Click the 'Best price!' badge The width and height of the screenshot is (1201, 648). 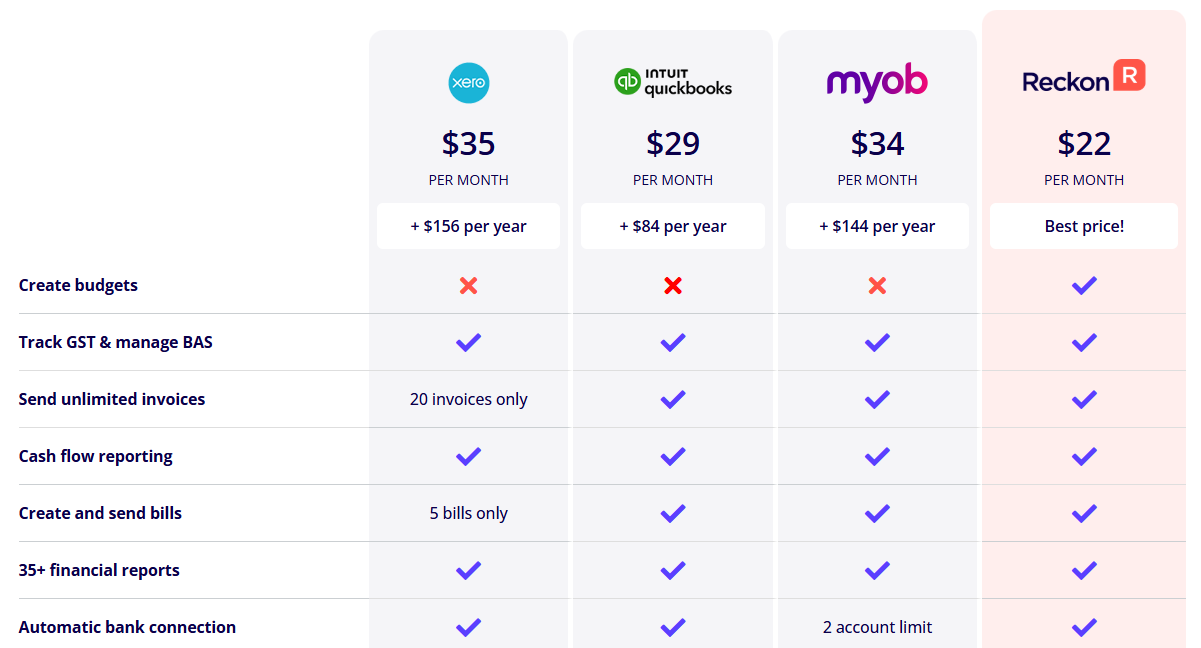pos(1084,226)
